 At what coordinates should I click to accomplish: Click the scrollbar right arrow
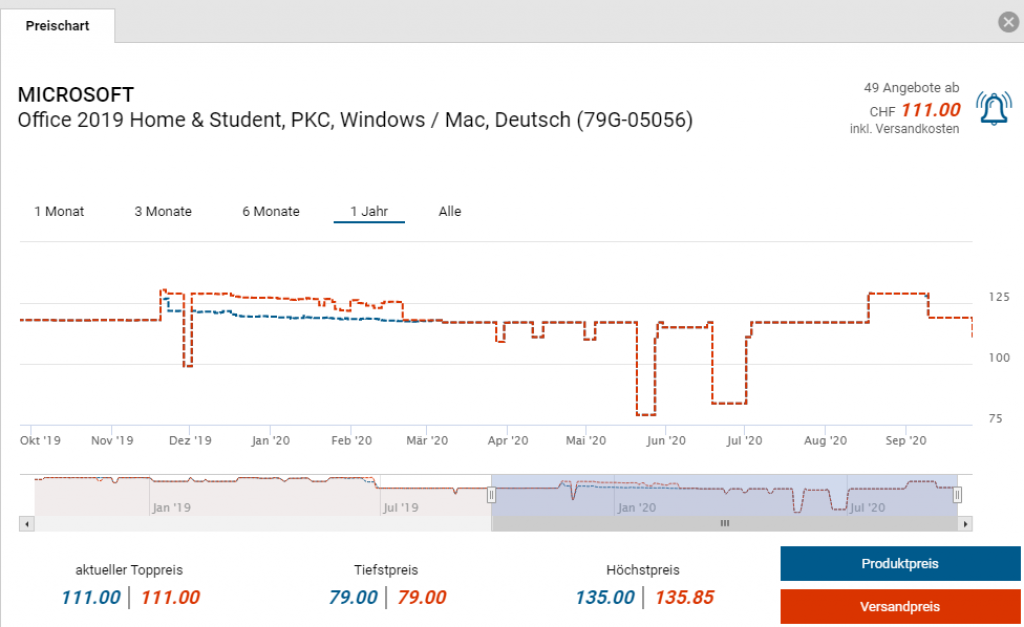pyautogui.click(x=965, y=523)
